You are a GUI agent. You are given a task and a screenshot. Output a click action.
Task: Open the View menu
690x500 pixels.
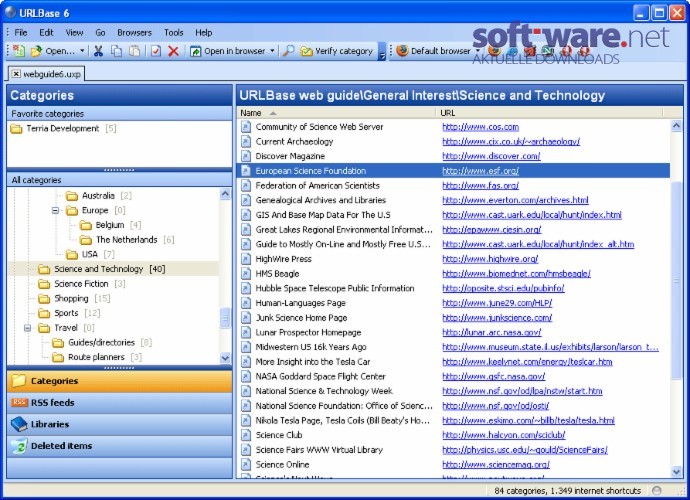click(x=74, y=33)
